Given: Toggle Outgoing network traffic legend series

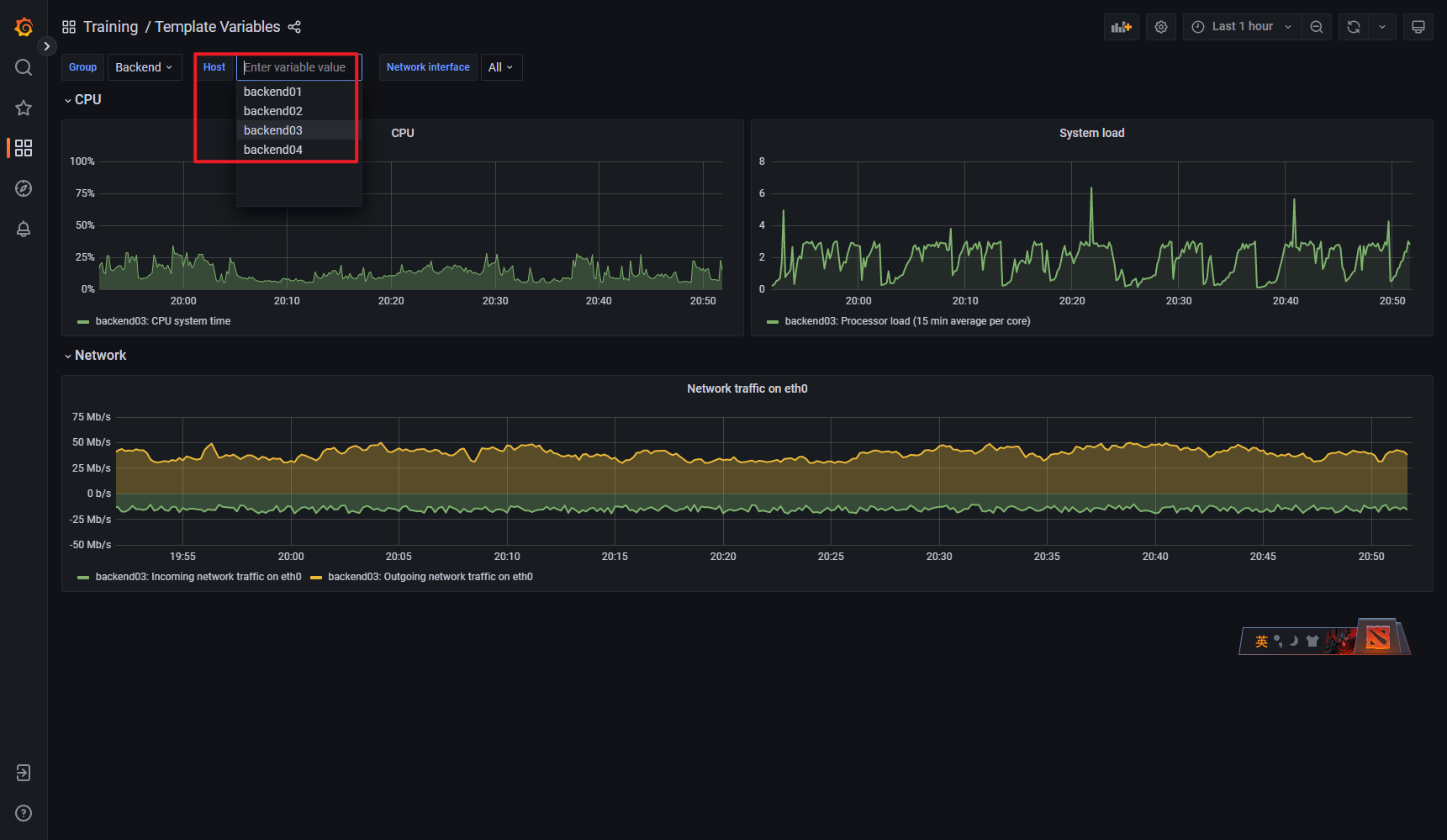Looking at the screenshot, I should 430,577.
